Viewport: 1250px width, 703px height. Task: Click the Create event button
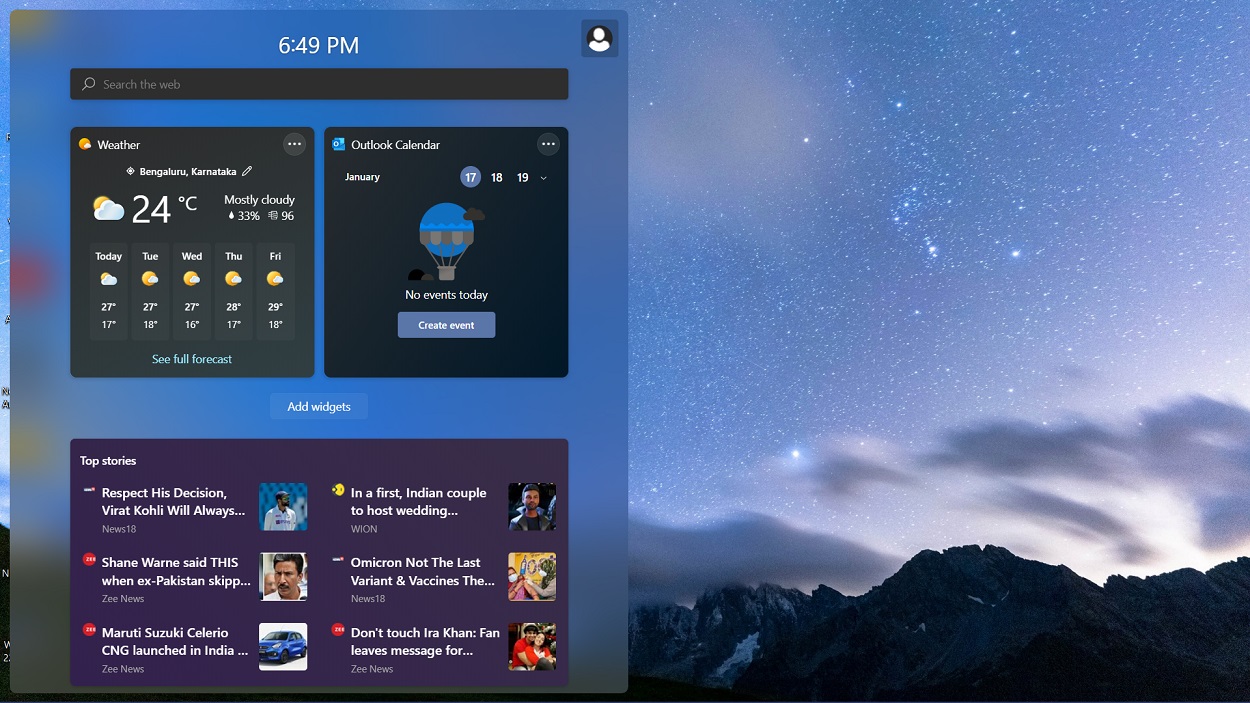pyautogui.click(x=446, y=324)
